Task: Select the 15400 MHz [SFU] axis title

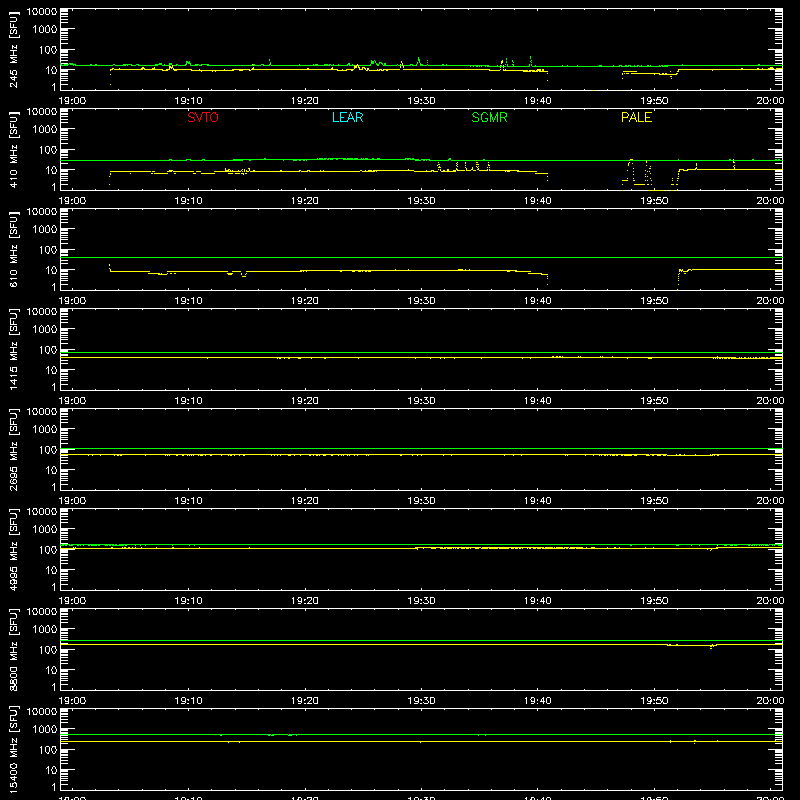Action: pyautogui.click(x=13, y=749)
